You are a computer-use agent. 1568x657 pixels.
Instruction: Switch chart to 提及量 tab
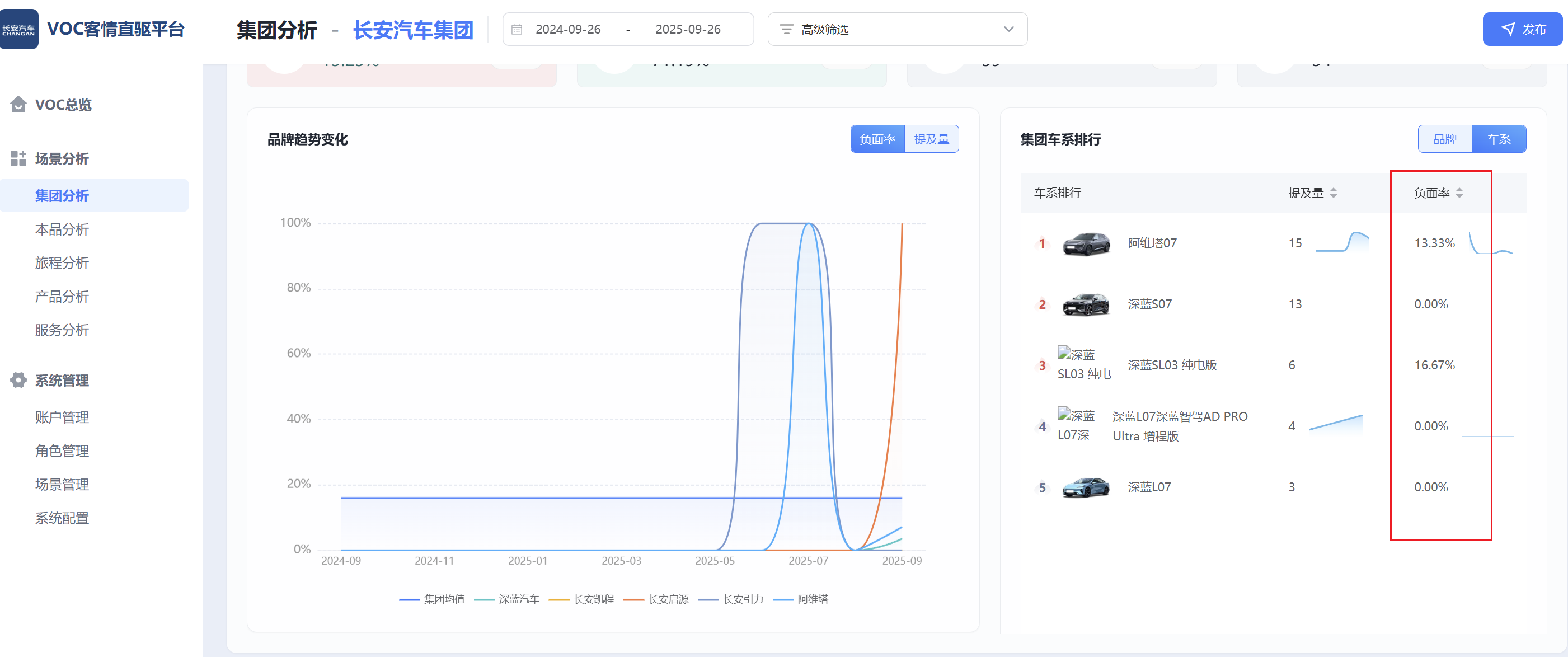pos(931,139)
